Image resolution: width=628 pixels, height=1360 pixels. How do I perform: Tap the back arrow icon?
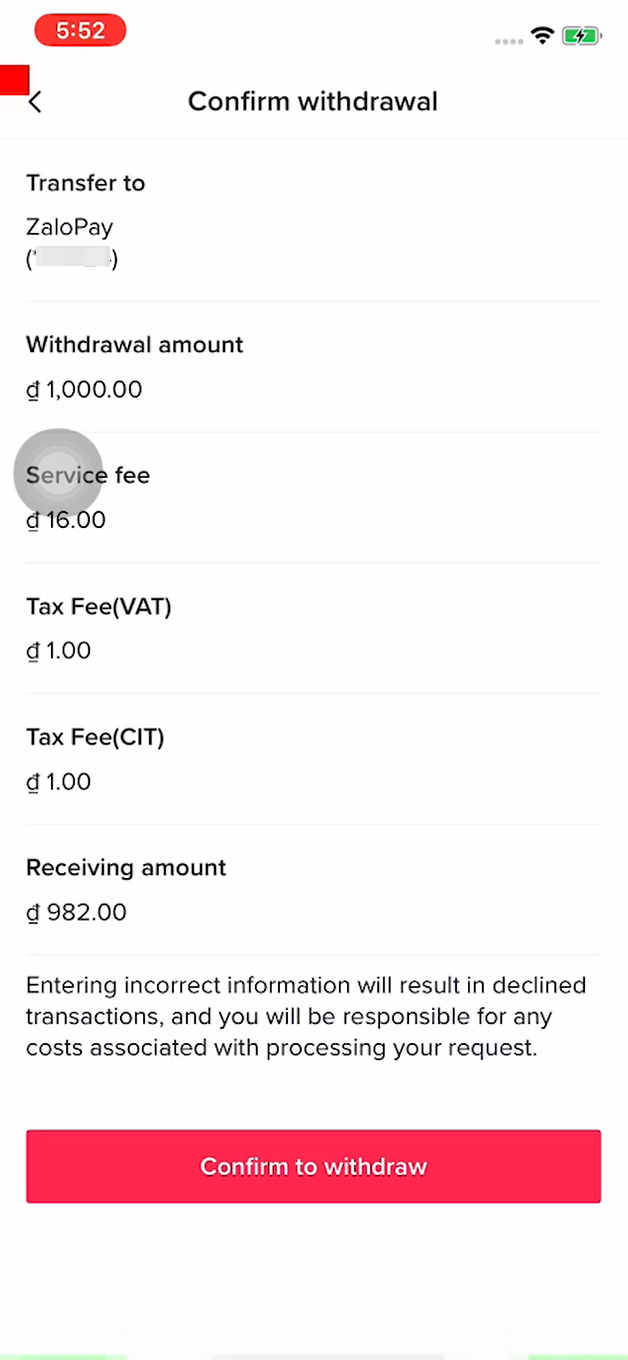point(35,101)
